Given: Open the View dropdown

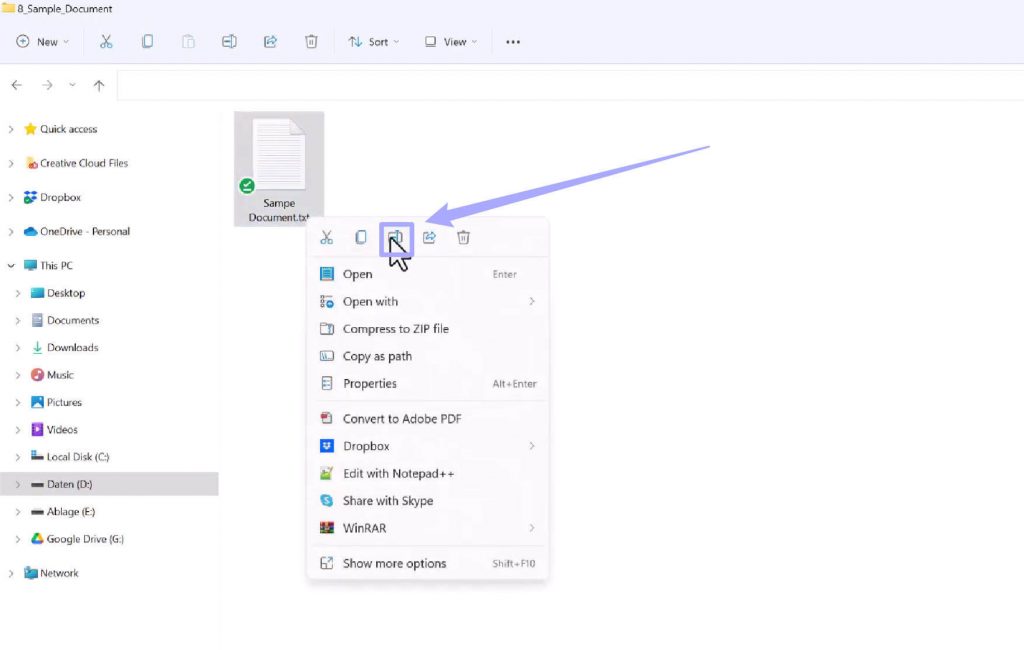Looking at the screenshot, I should pyautogui.click(x=450, y=41).
